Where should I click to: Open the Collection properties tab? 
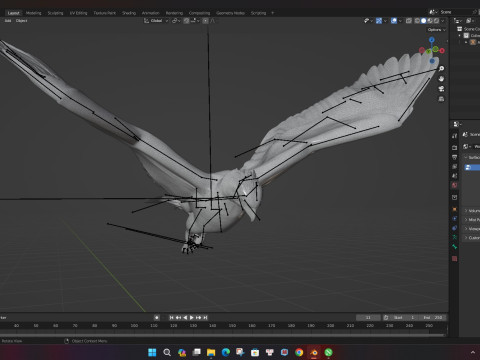[x=455, y=197]
